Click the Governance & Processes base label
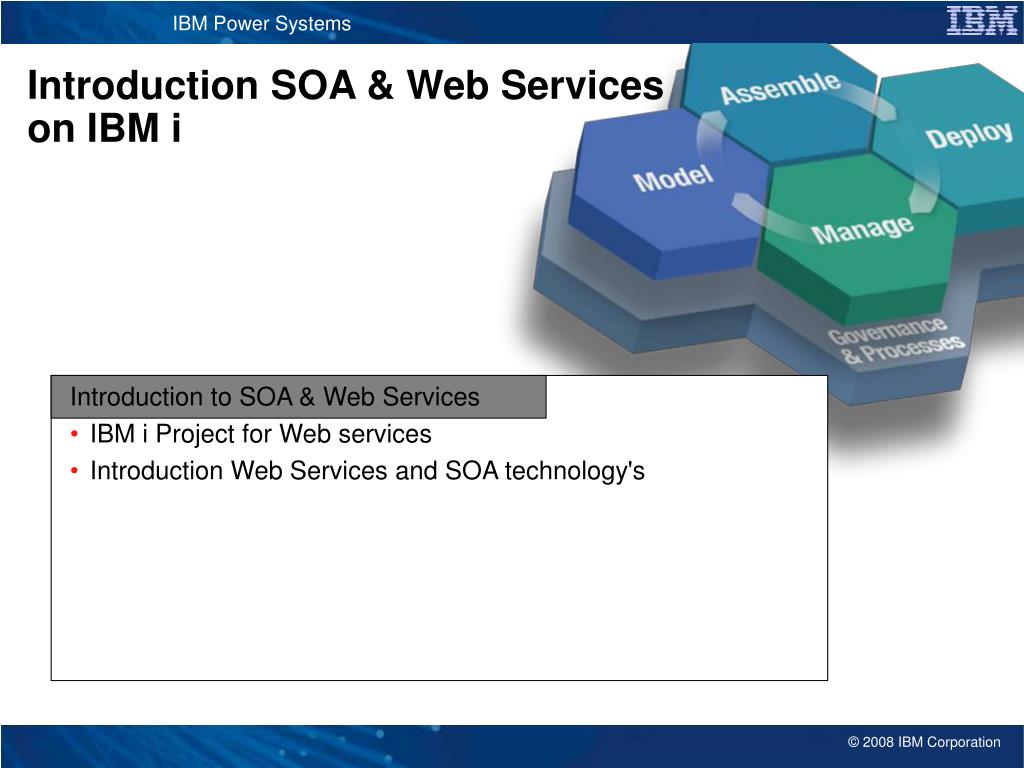Viewport: 1024px width, 768px height. coord(896,340)
